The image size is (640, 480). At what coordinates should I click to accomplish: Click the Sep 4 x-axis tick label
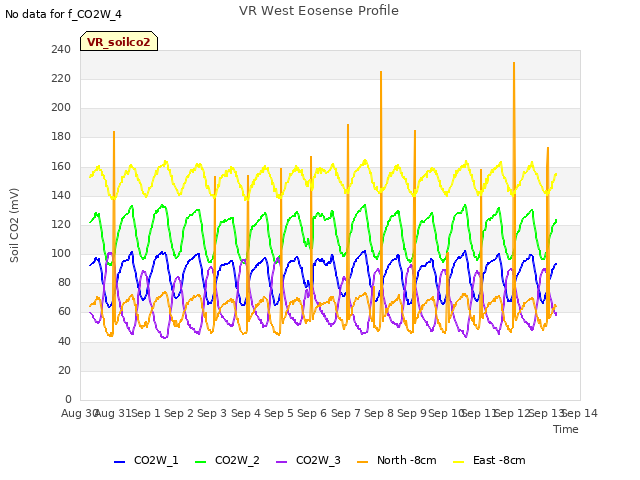click(x=246, y=413)
